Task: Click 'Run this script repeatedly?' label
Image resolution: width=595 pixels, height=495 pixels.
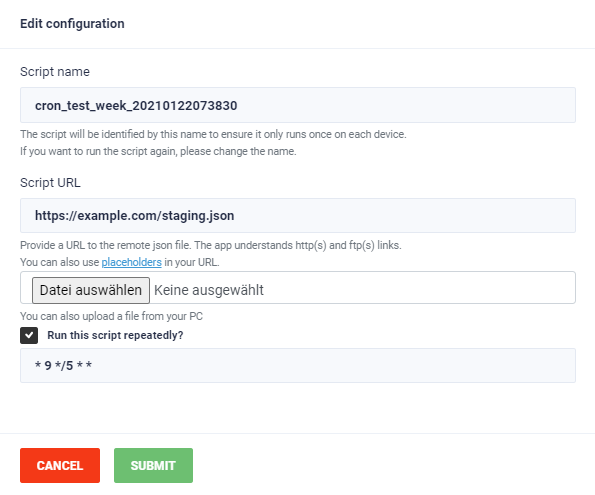Action: coord(115,335)
